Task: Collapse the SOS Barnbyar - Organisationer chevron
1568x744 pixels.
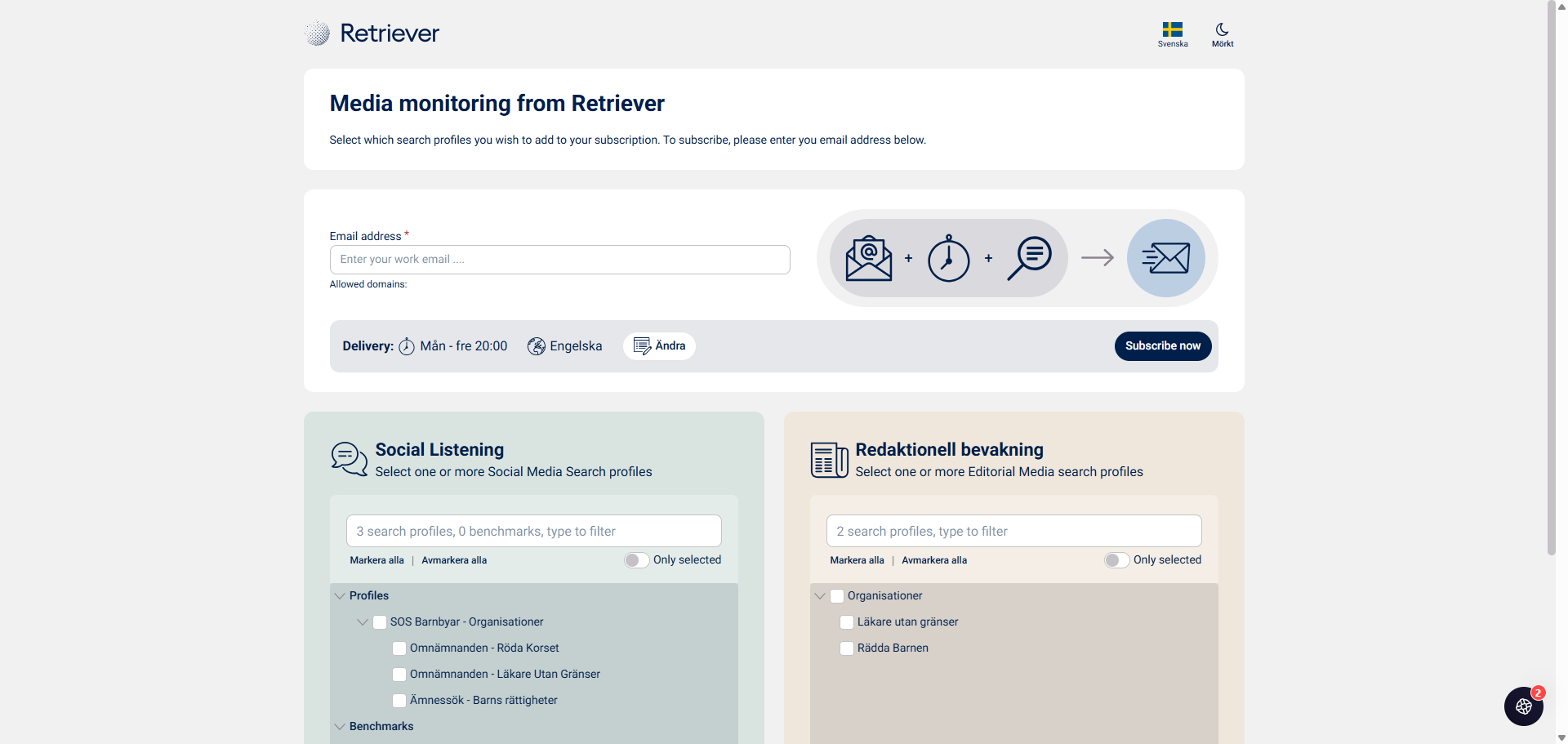Action: tap(363, 622)
